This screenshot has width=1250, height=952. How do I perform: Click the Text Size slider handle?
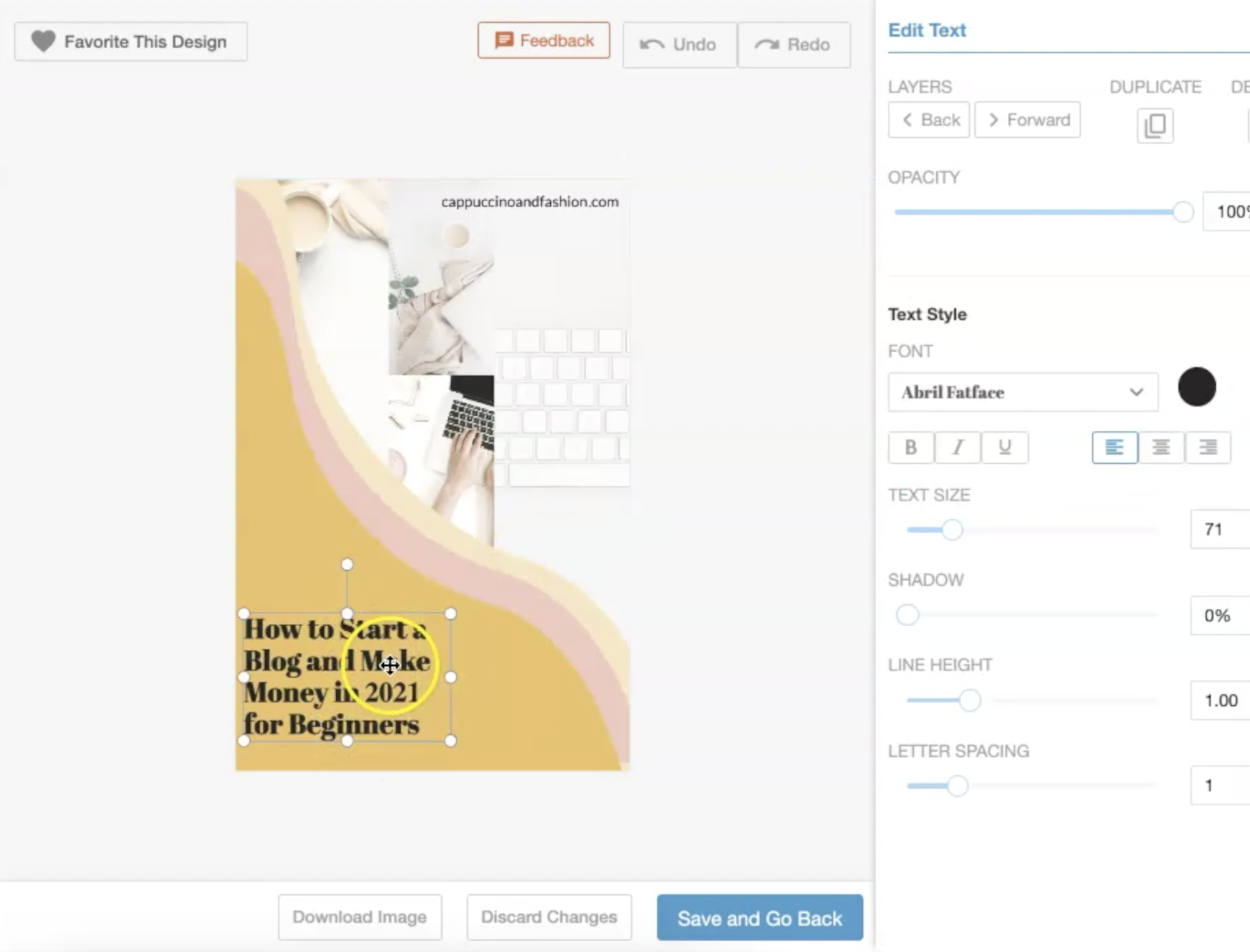[952, 529]
